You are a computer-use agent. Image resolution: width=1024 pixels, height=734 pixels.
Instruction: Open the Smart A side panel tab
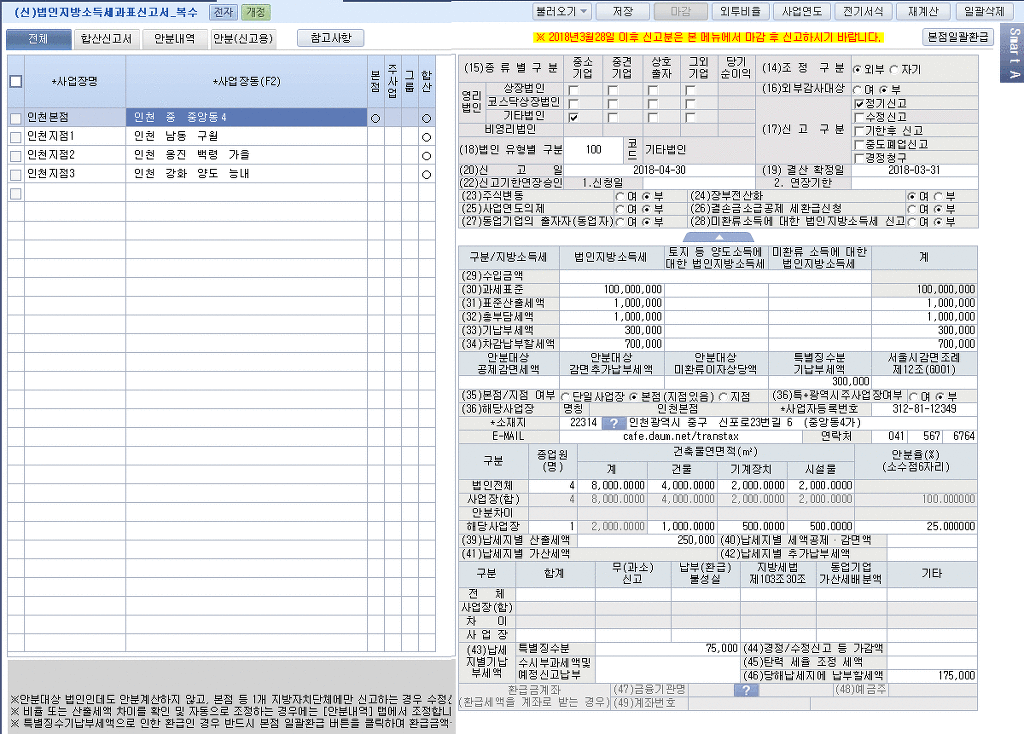1012,54
